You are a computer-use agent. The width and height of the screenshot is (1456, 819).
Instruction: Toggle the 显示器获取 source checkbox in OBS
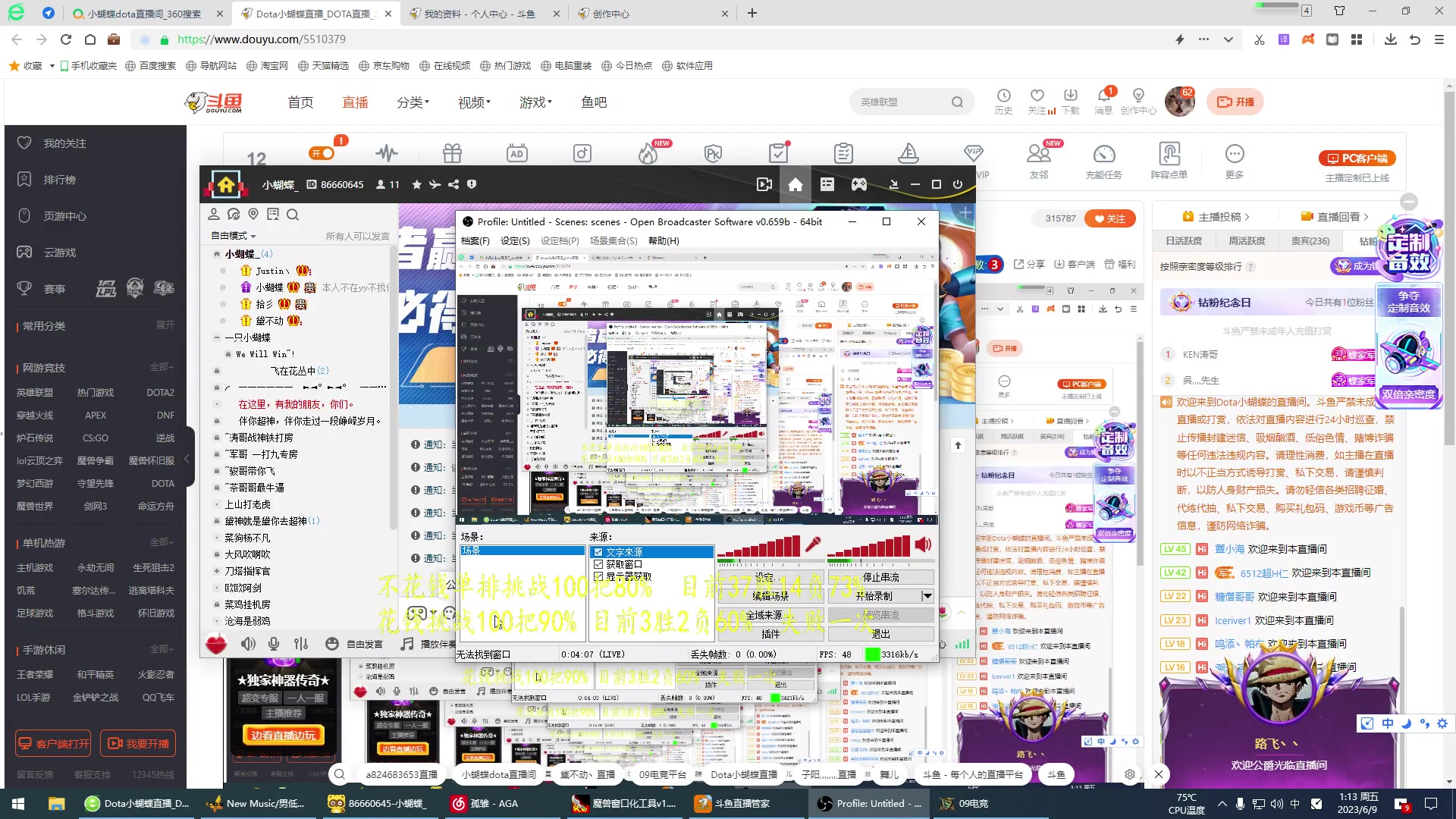598,576
